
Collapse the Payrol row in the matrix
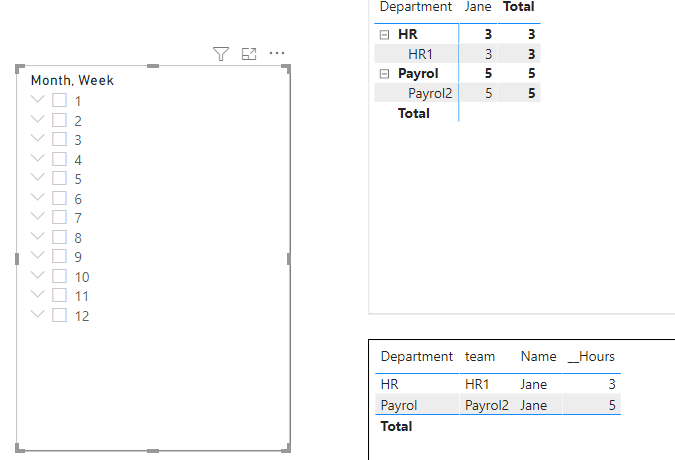point(384,74)
